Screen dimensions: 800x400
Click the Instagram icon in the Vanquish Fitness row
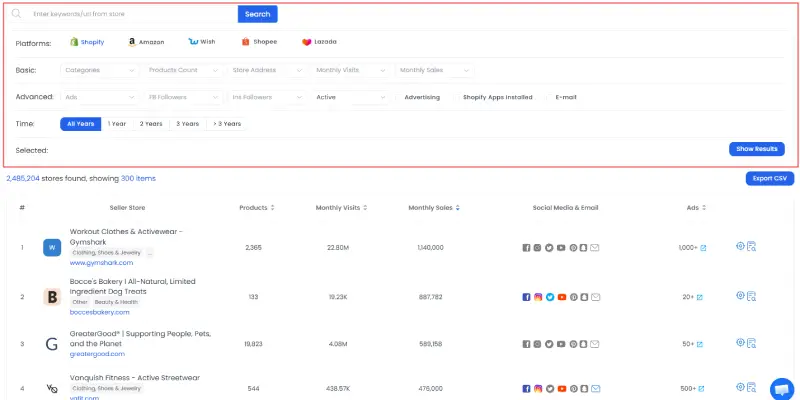(x=538, y=389)
